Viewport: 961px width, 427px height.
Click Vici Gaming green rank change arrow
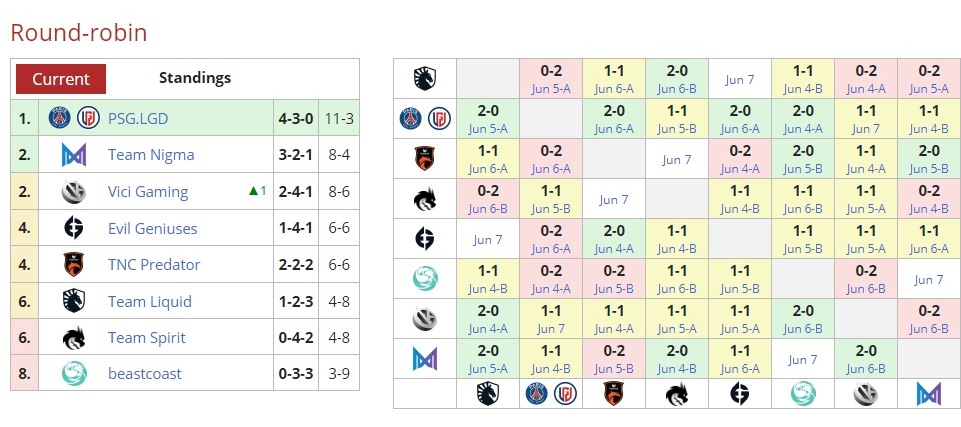[x=255, y=192]
